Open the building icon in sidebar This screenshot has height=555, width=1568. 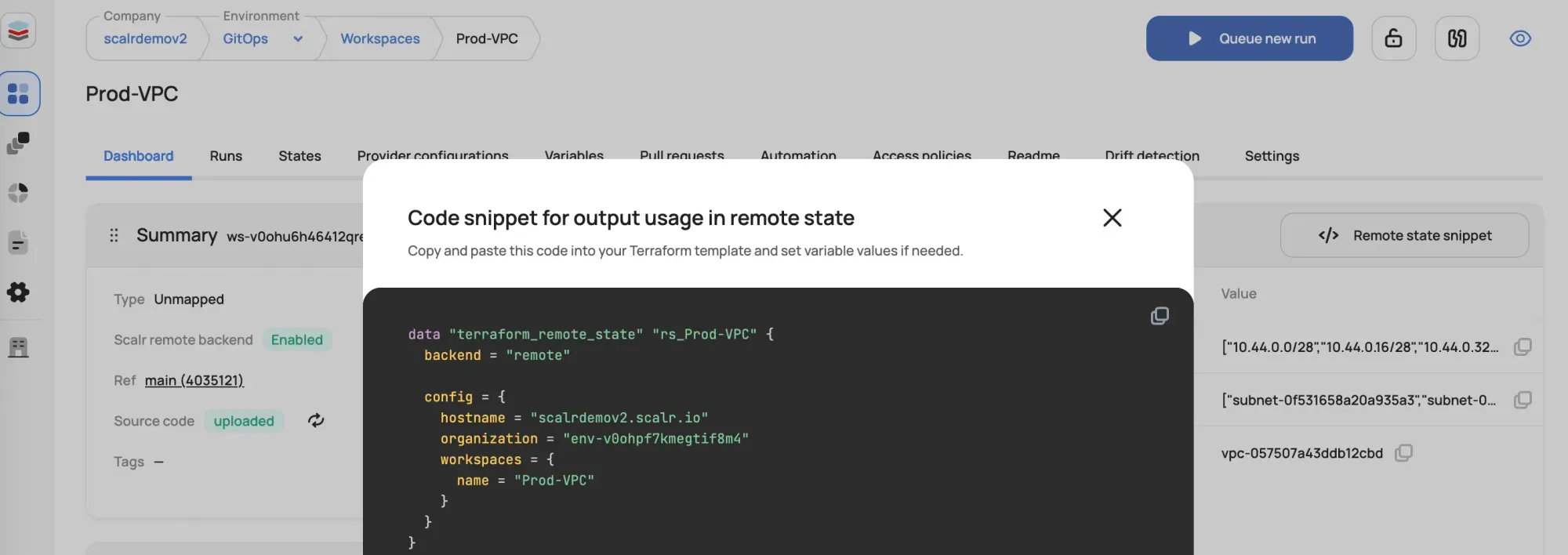(18, 347)
